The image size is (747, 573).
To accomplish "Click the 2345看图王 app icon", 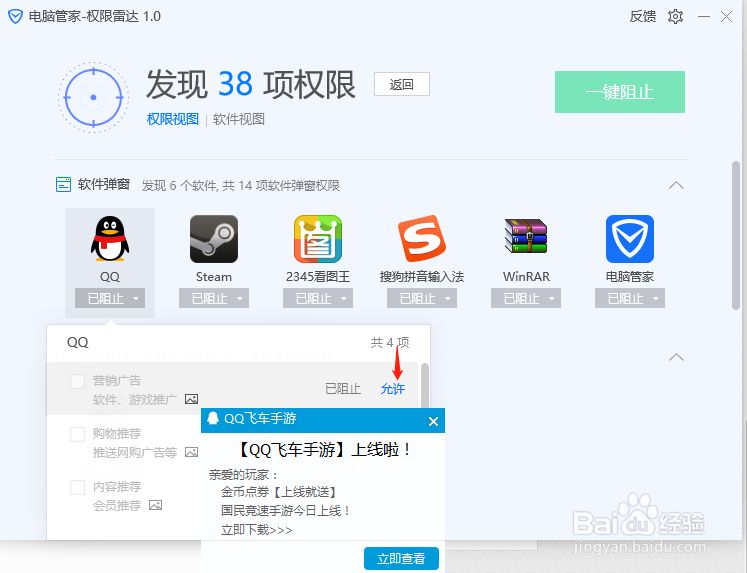I will coord(318,239).
